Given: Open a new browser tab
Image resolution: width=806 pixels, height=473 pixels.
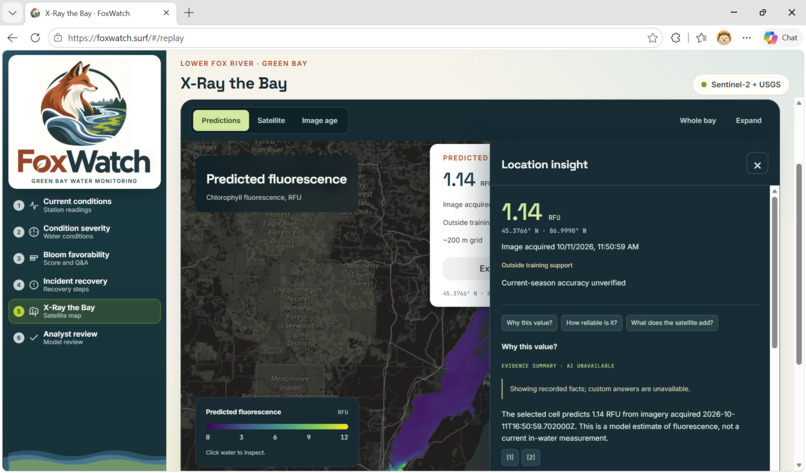Looking at the screenshot, I should [189, 13].
